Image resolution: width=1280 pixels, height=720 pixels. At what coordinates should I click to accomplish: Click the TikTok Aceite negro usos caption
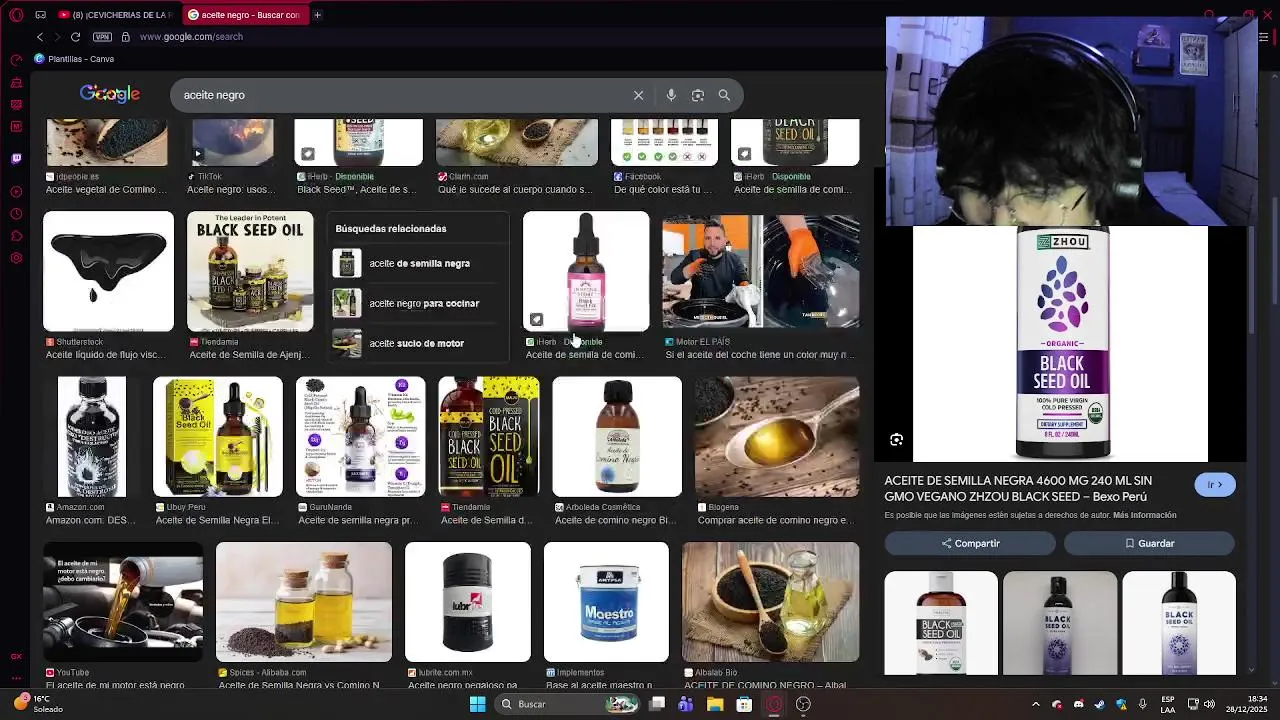coord(231,189)
